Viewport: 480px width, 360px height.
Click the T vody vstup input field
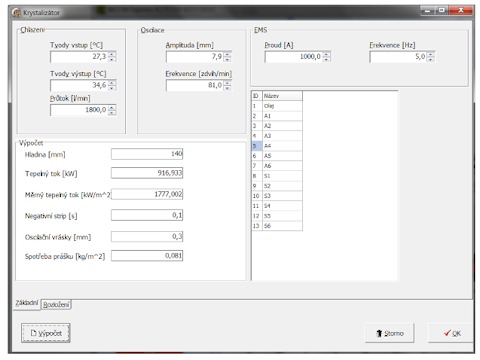(79, 57)
